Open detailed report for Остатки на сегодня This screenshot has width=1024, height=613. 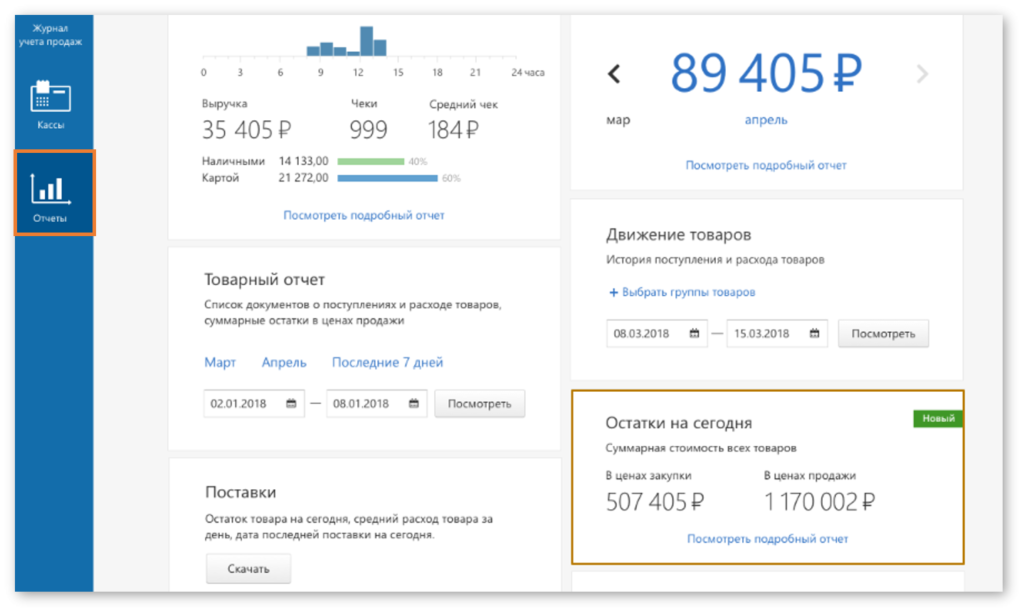(x=766, y=538)
